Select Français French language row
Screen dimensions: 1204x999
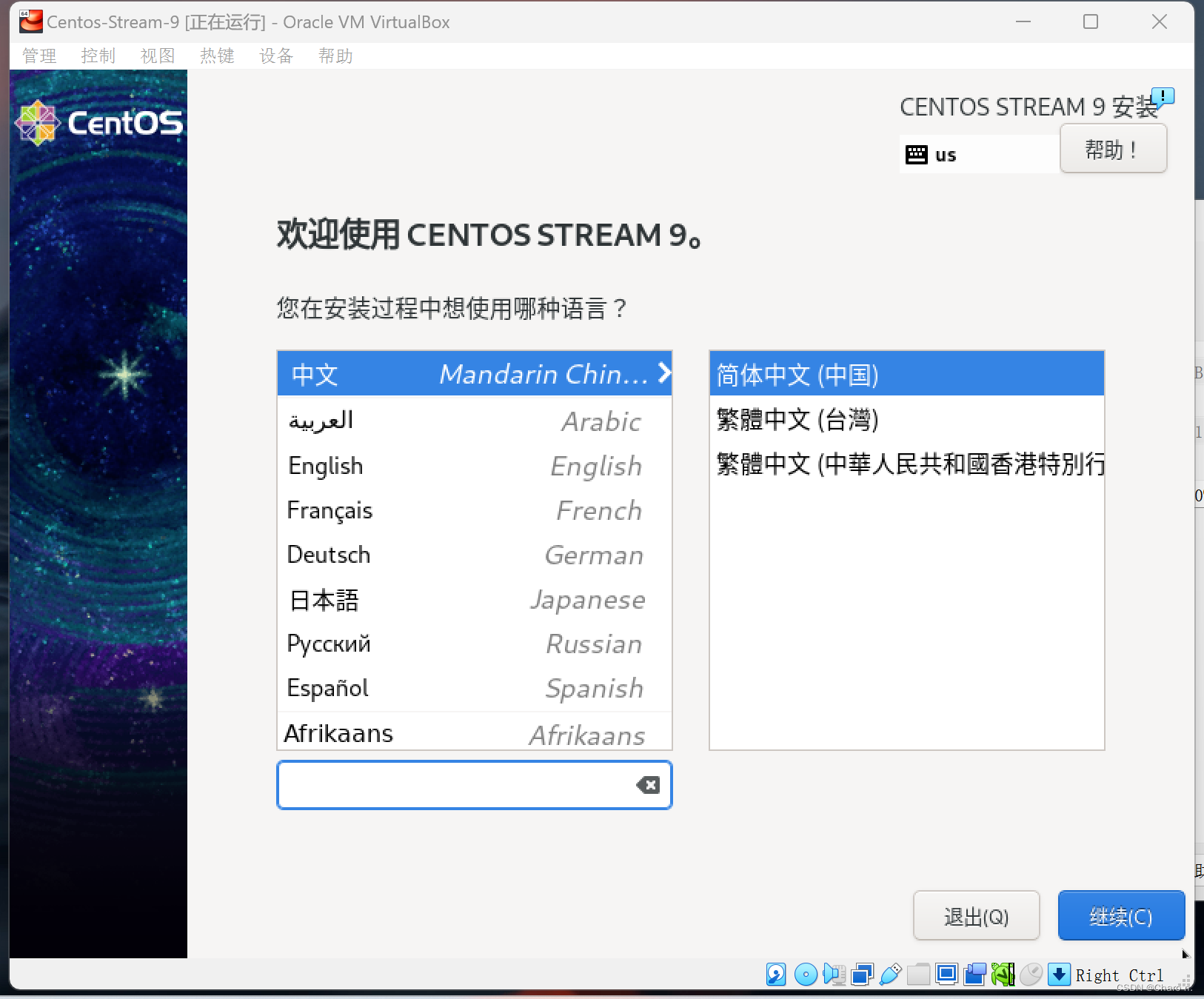point(475,510)
